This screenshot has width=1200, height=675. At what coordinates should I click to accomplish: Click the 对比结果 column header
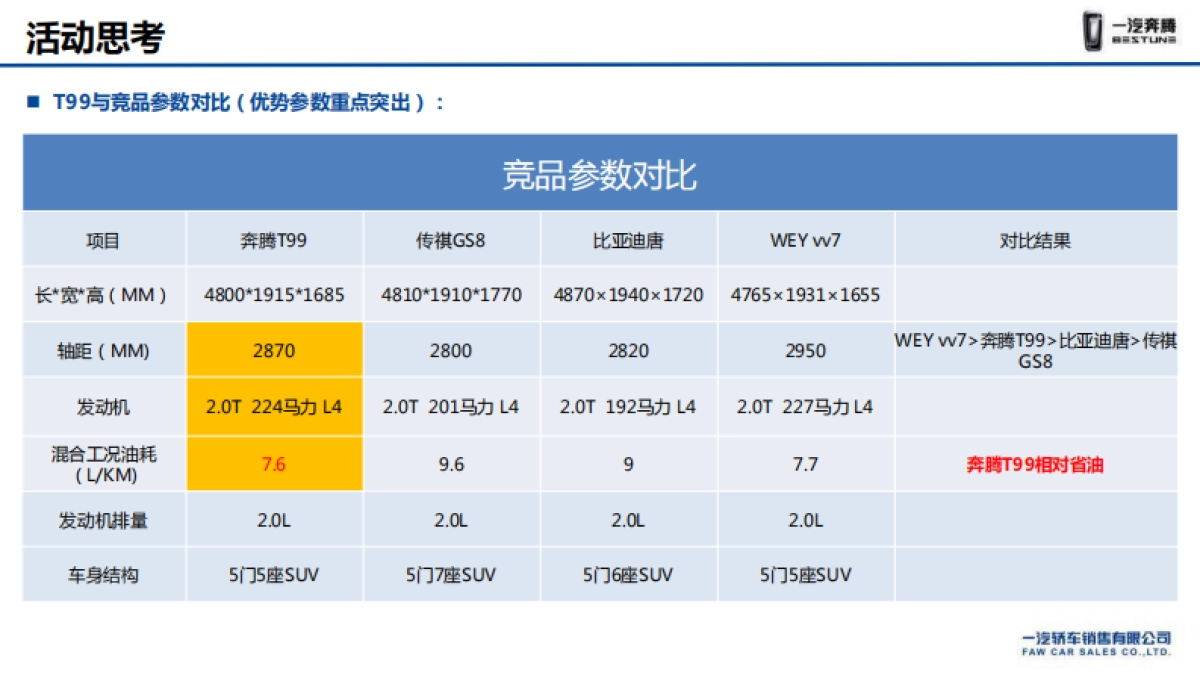tap(1035, 241)
